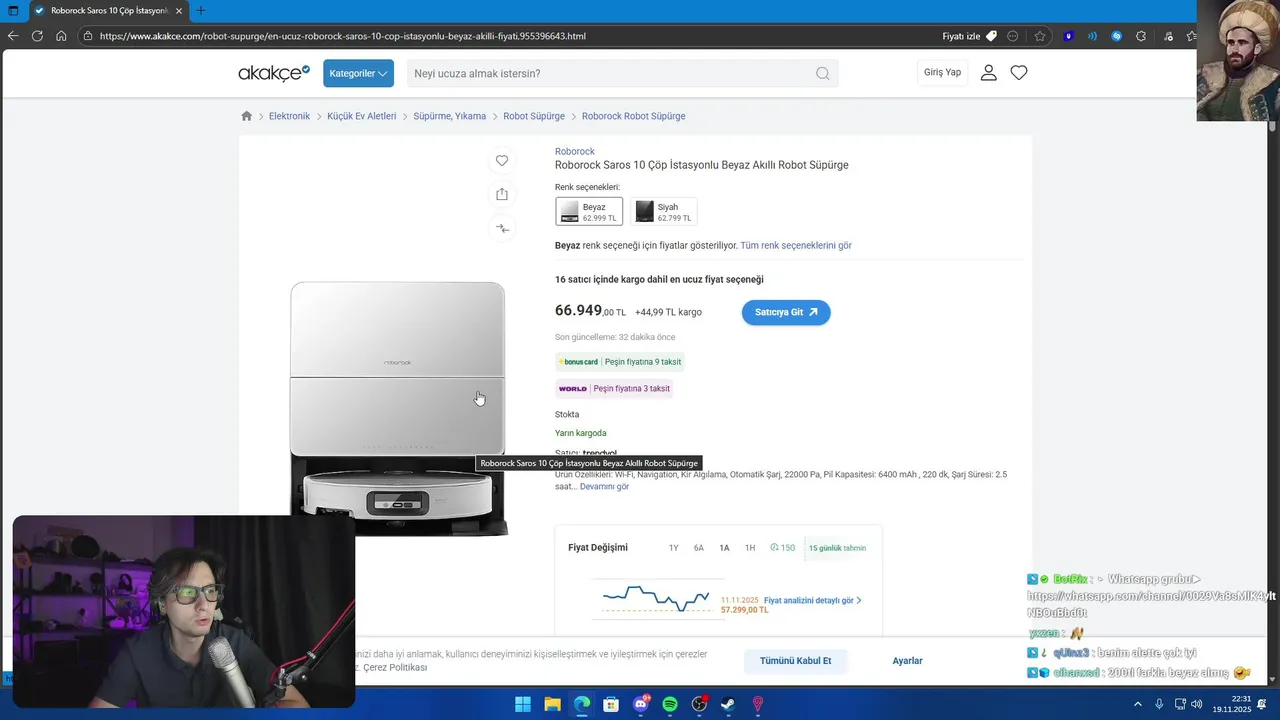Open the user profile icon
The width and height of the screenshot is (1280, 720).
click(988, 72)
